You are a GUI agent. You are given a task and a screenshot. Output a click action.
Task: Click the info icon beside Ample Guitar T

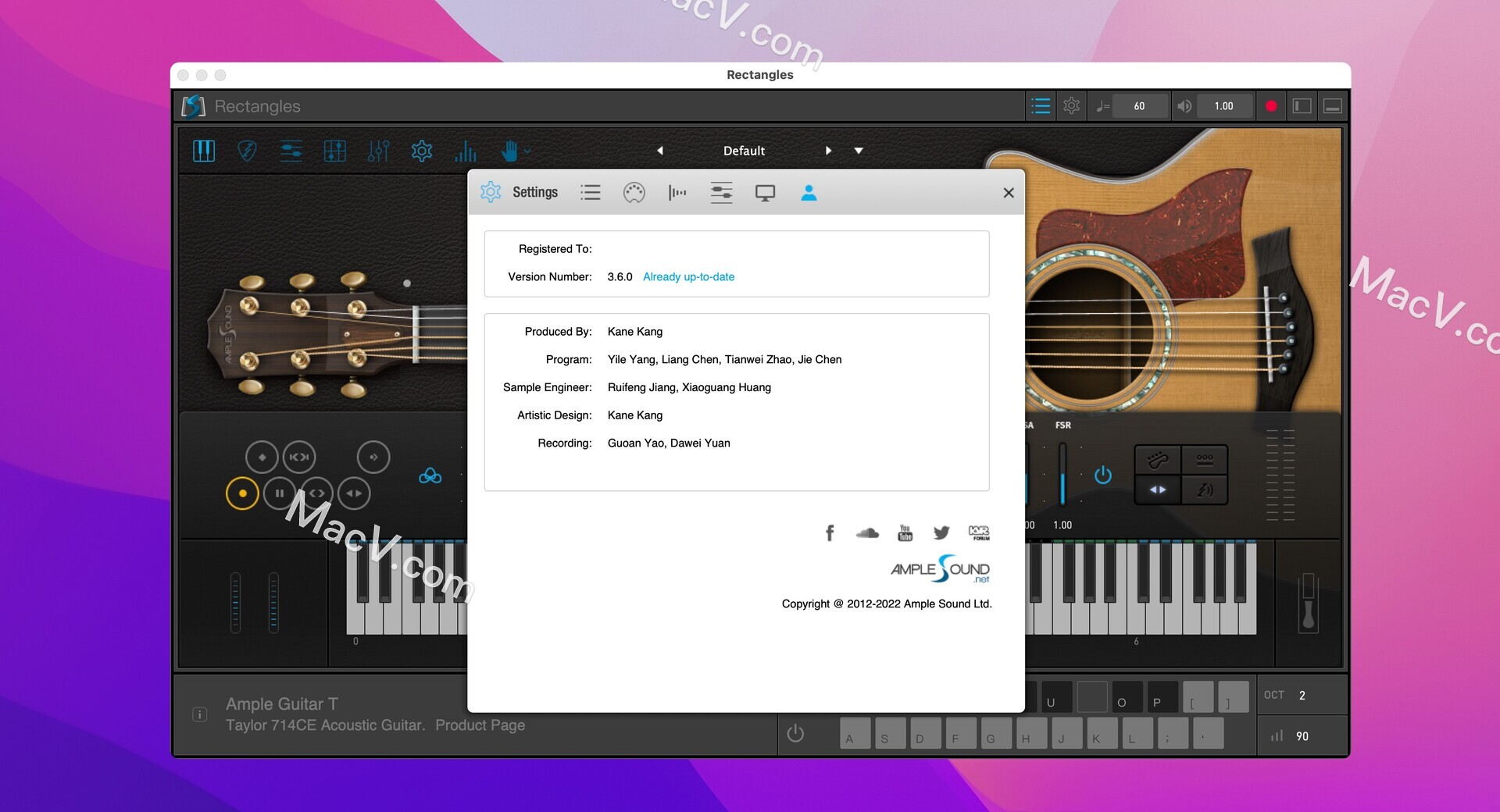200,714
